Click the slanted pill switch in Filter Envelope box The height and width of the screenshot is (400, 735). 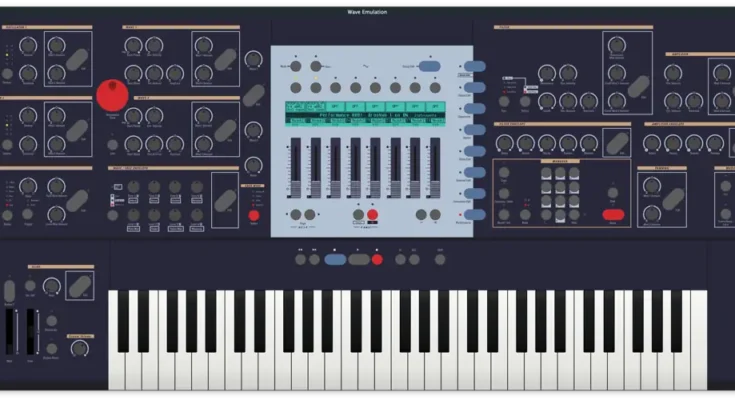[617, 143]
